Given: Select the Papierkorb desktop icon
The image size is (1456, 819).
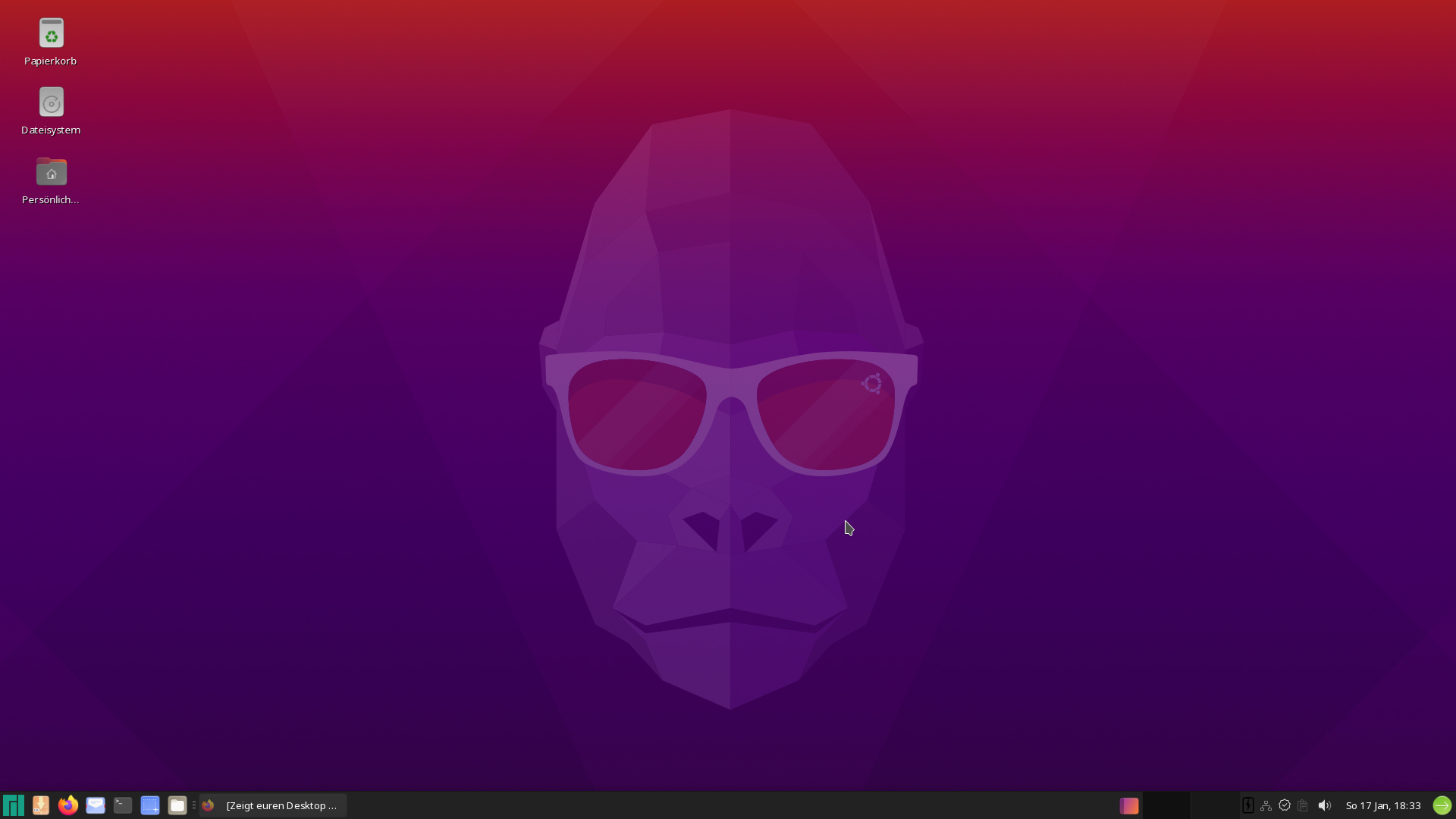Looking at the screenshot, I should point(51,34).
